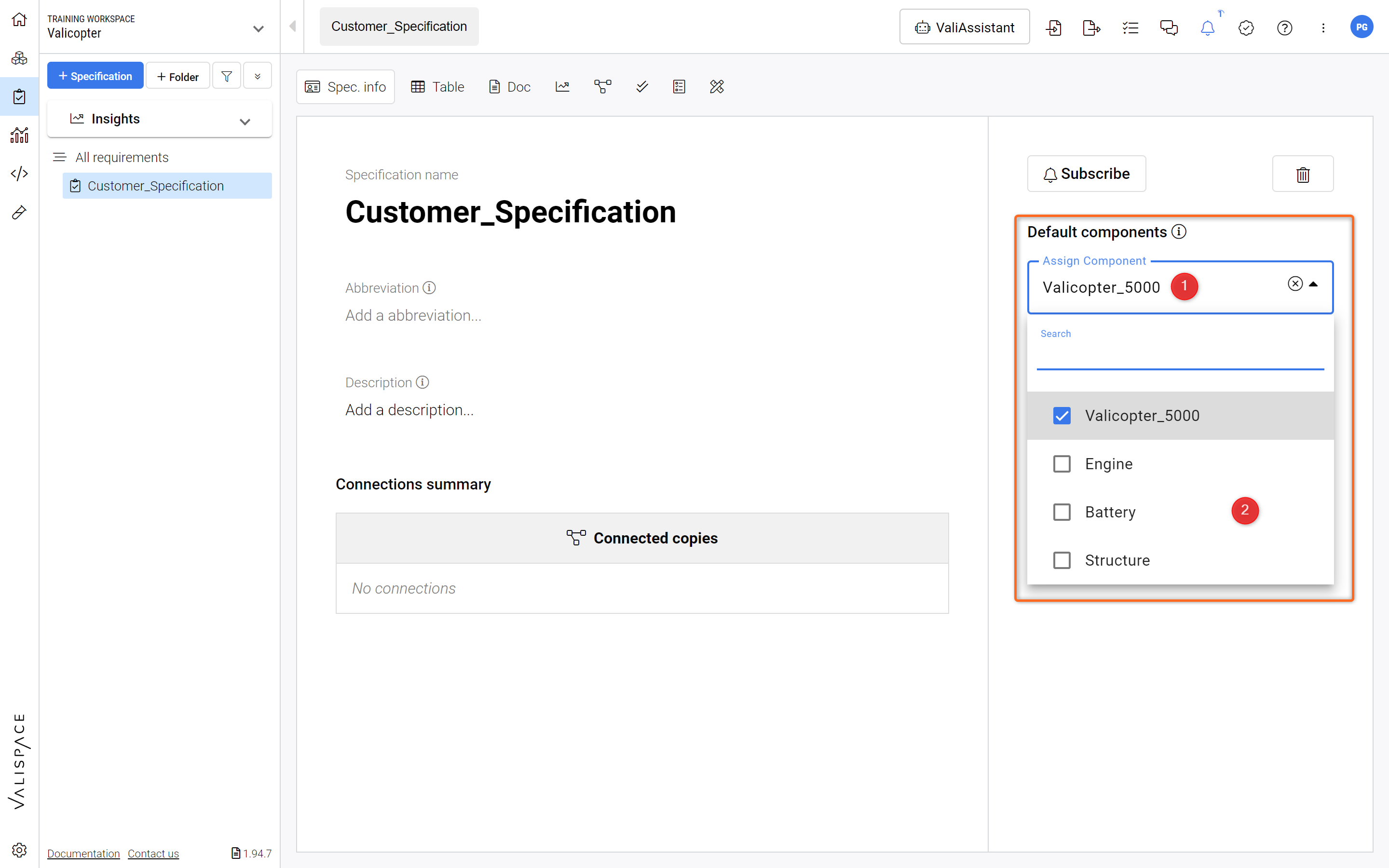The image size is (1389, 868).
Task: Click the Add a abbreviation field
Action: click(413, 315)
